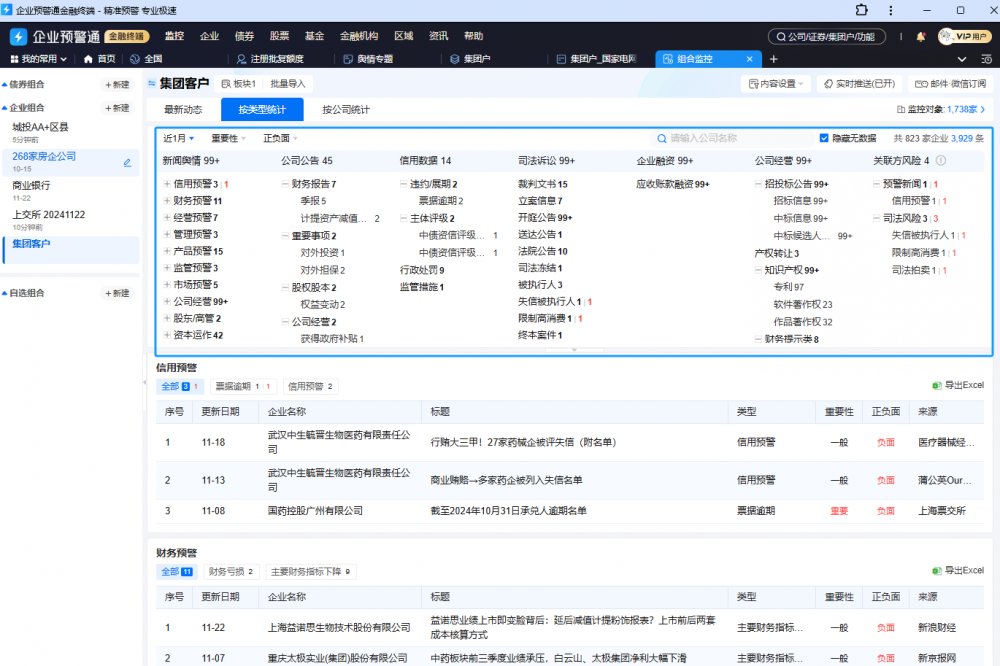The image size is (1000, 666).
Task: Click 实时推送(已开) button
Action: pyautogui.click(x=860, y=84)
